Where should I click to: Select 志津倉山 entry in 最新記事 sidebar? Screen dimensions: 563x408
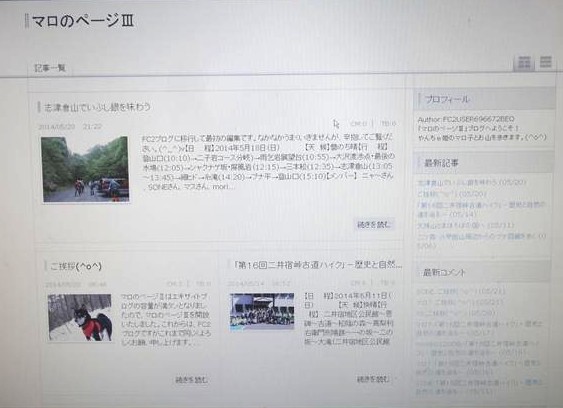[471, 182]
